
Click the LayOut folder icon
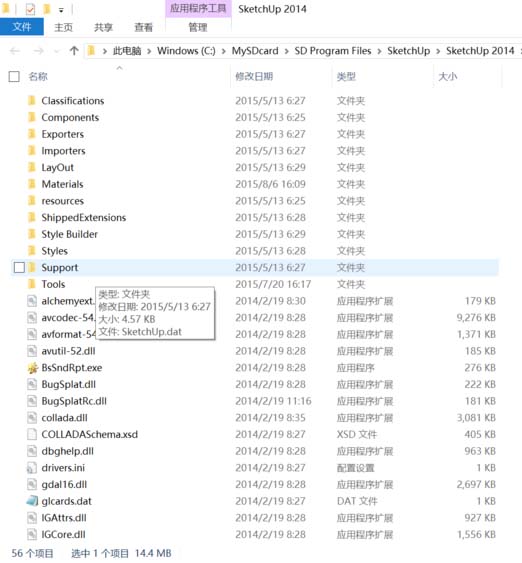pos(32,167)
